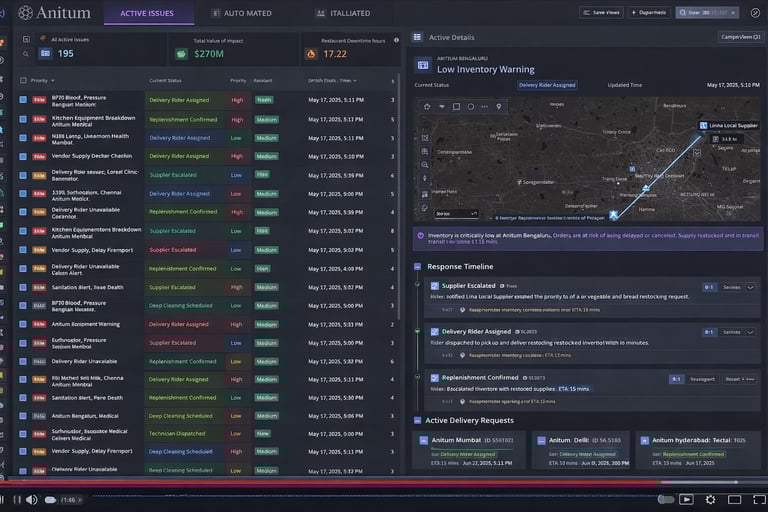This screenshot has height=512, width=768.
Task: Select the circle tool in map toolbar
Action: coord(471,106)
